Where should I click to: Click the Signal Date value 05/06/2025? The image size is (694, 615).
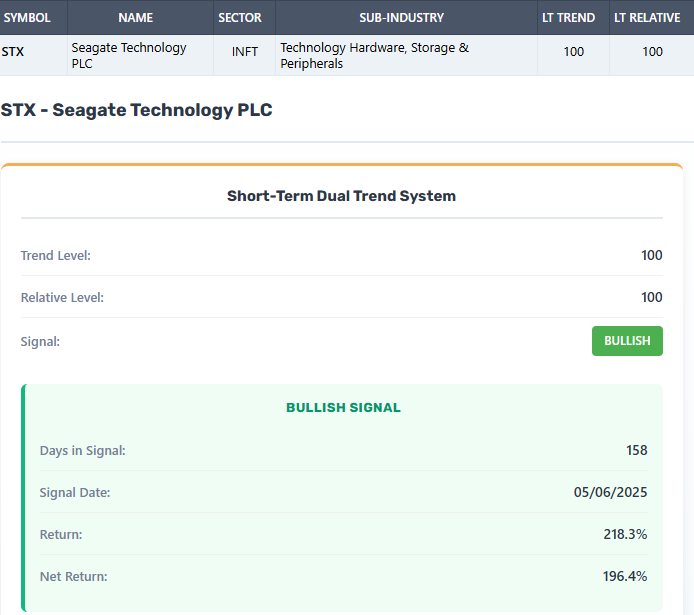611,492
